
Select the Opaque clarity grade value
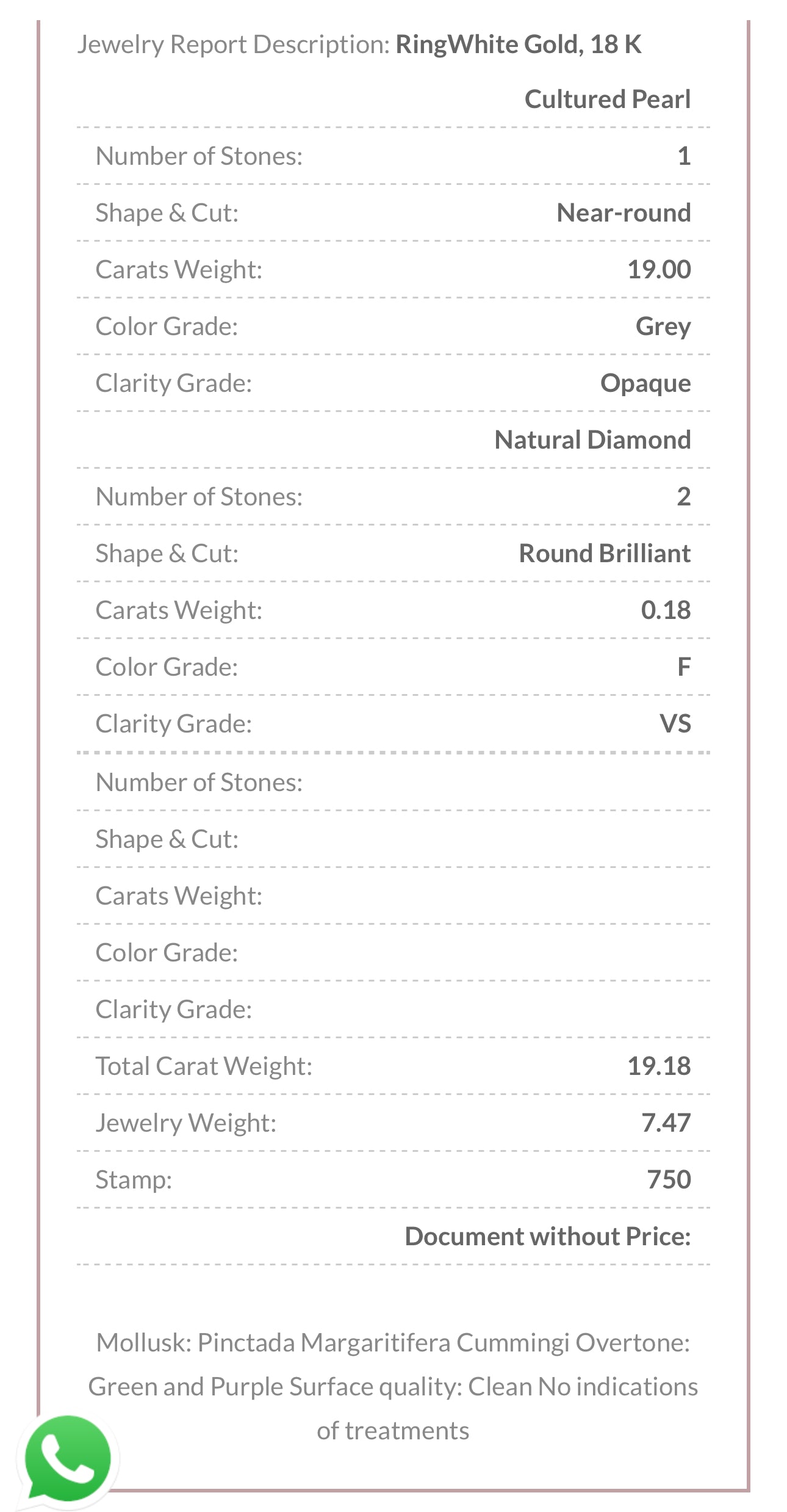(645, 383)
